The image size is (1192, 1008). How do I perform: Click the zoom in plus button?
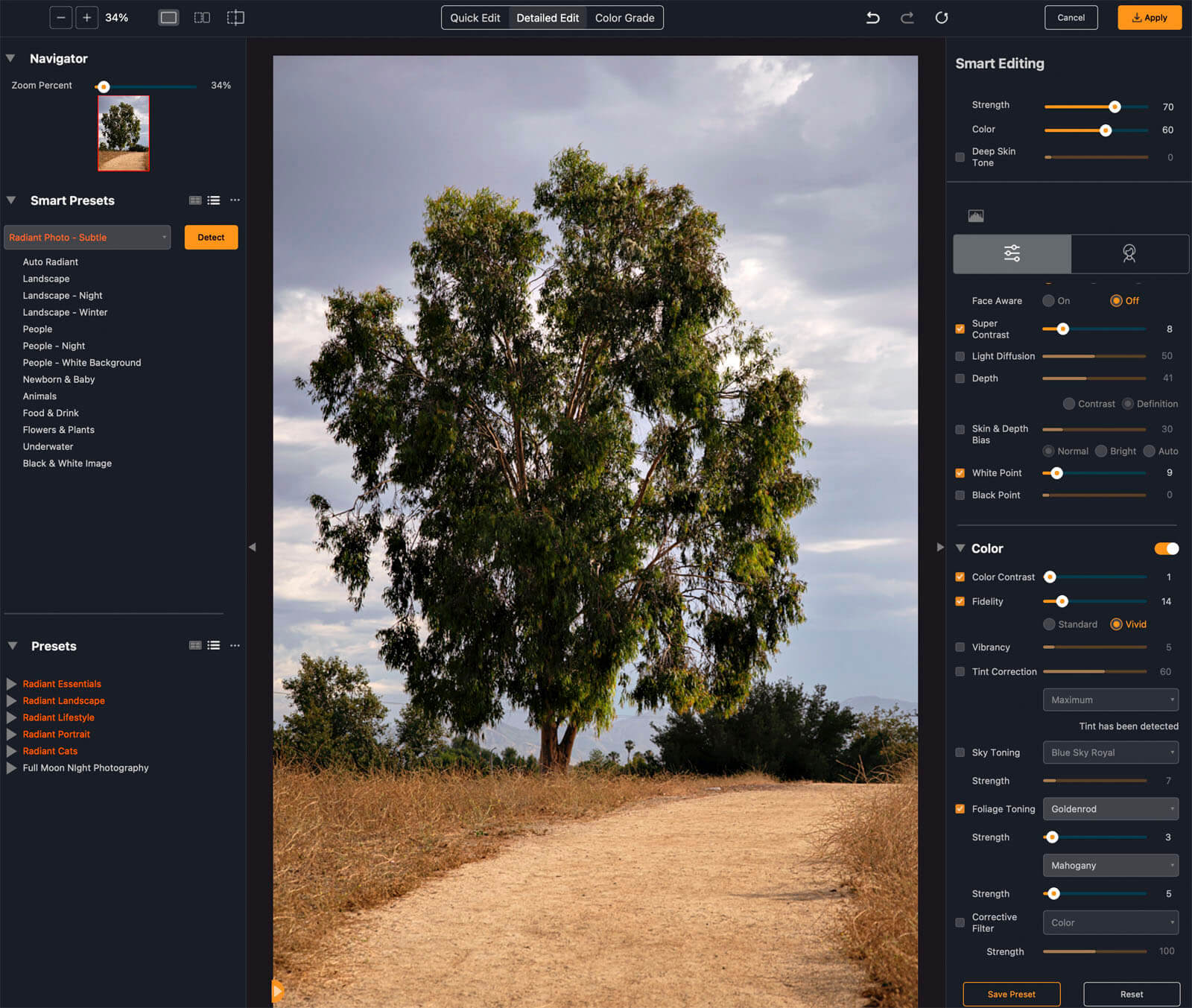pos(87,17)
